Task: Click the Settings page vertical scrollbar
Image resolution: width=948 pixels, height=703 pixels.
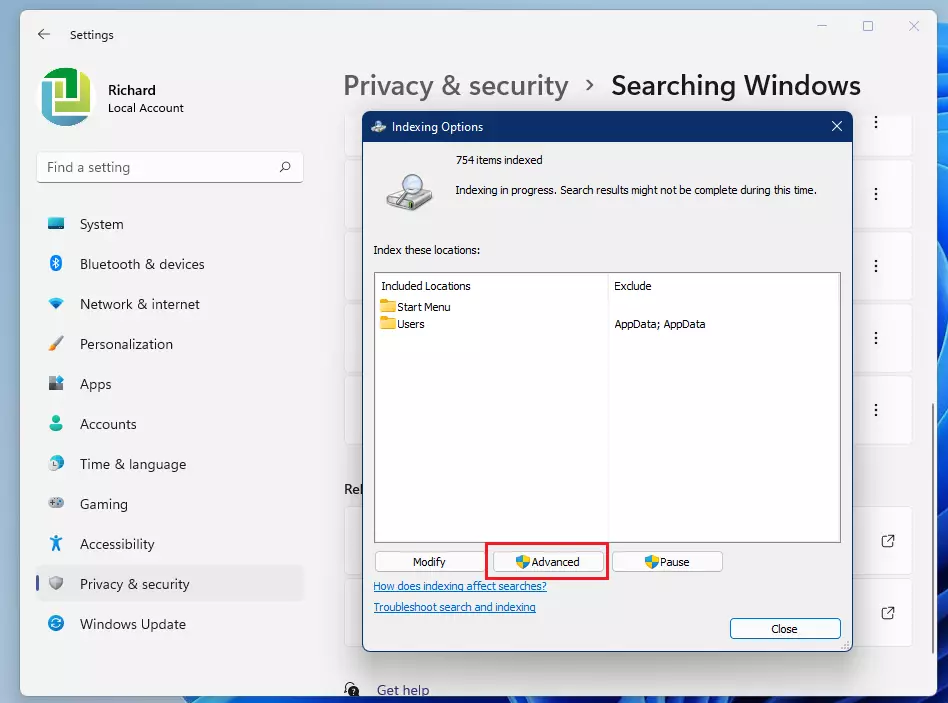Action: point(933,526)
